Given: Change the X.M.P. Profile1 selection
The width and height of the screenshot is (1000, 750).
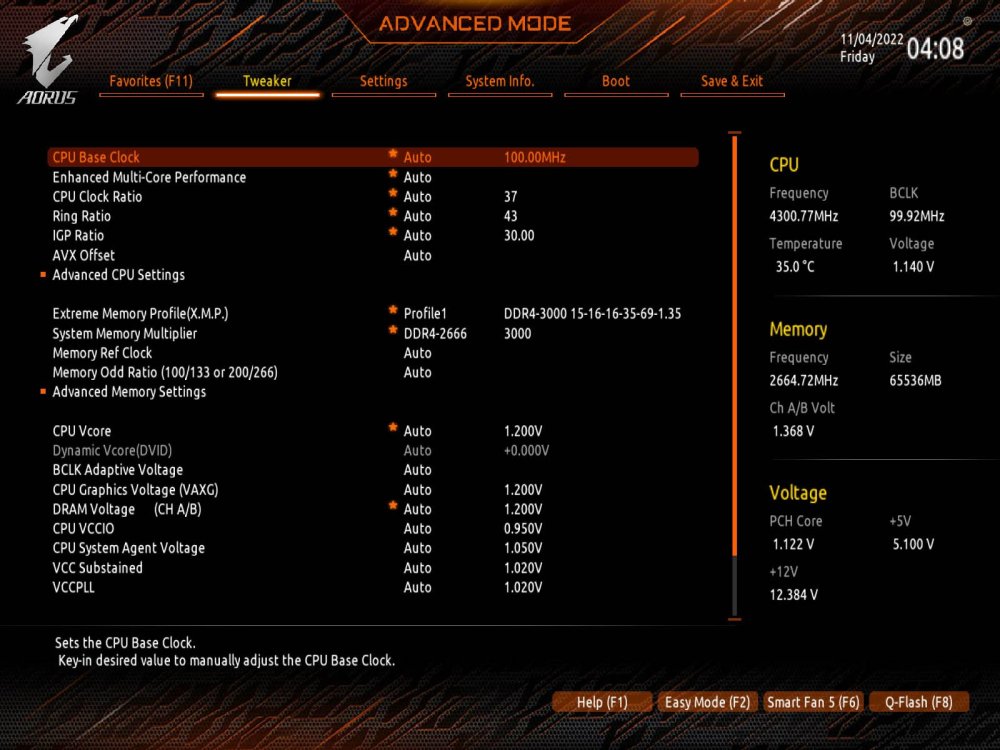Looking at the screenshot, I should pos(425,314).
